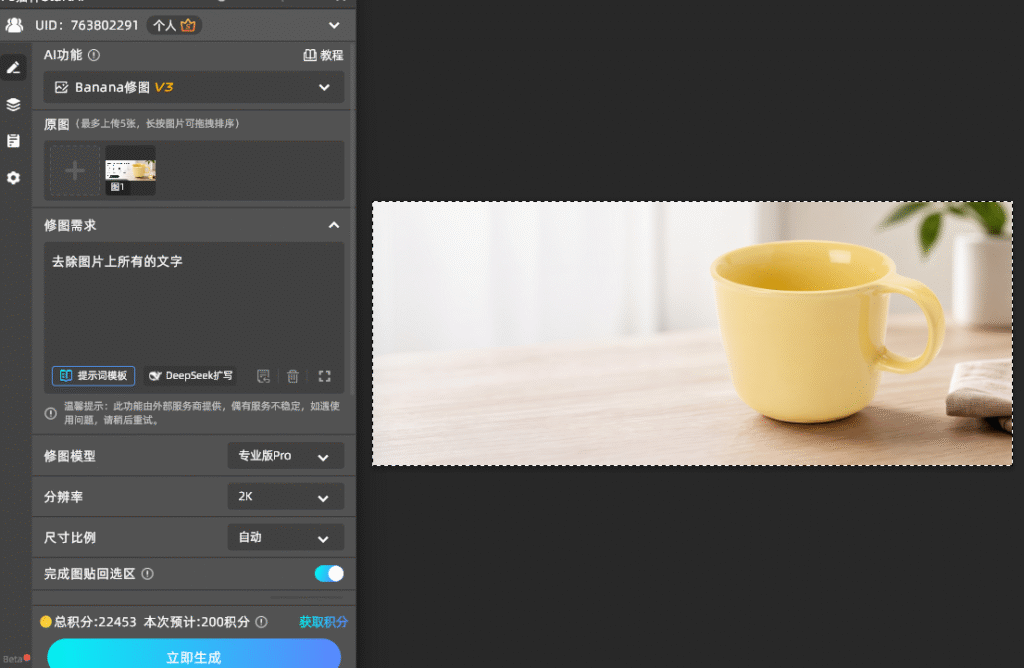The image size is (1024, 668).
Task: Open the 修图模型 专业版Pro dropdown
Action: pos(285,456)
